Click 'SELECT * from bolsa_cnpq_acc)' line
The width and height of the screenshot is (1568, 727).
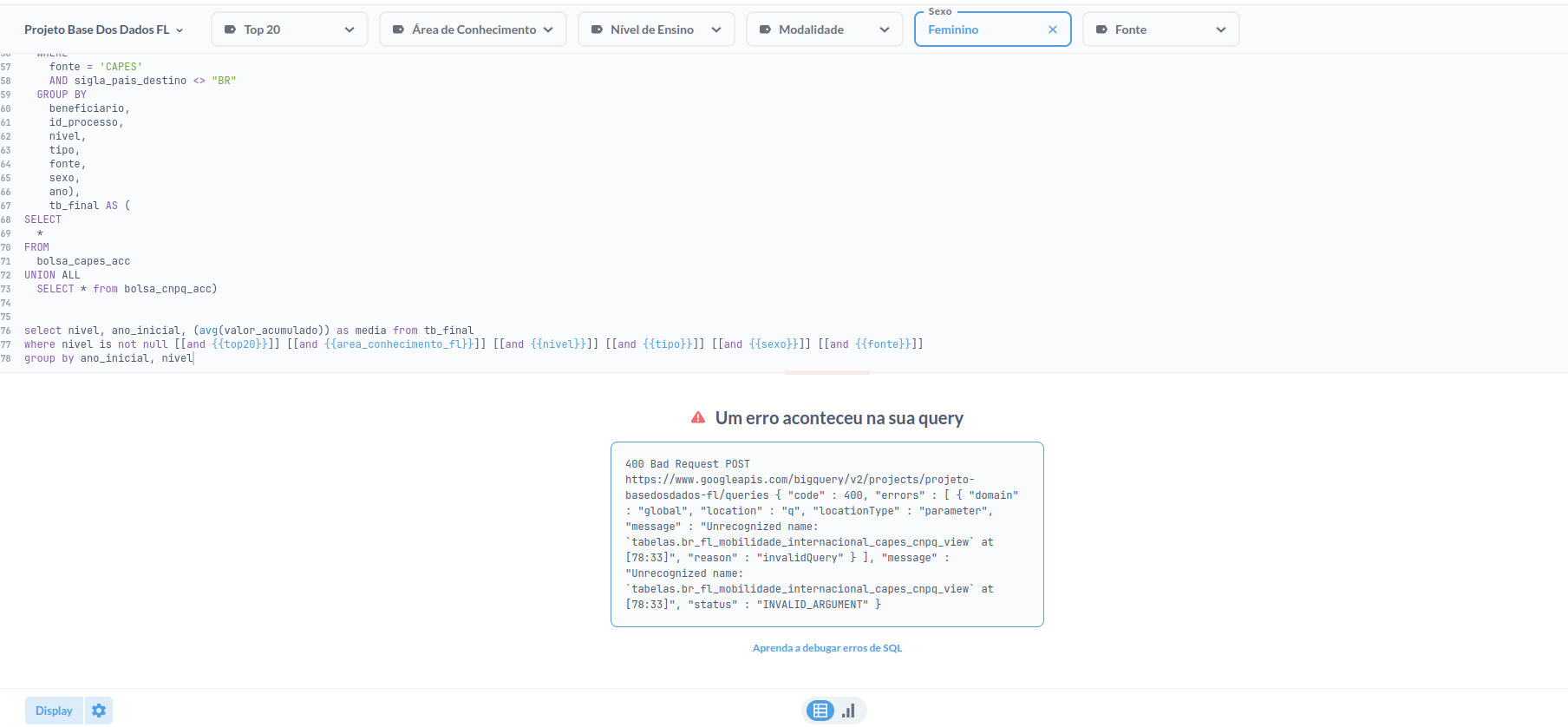(x=127, y=289)
